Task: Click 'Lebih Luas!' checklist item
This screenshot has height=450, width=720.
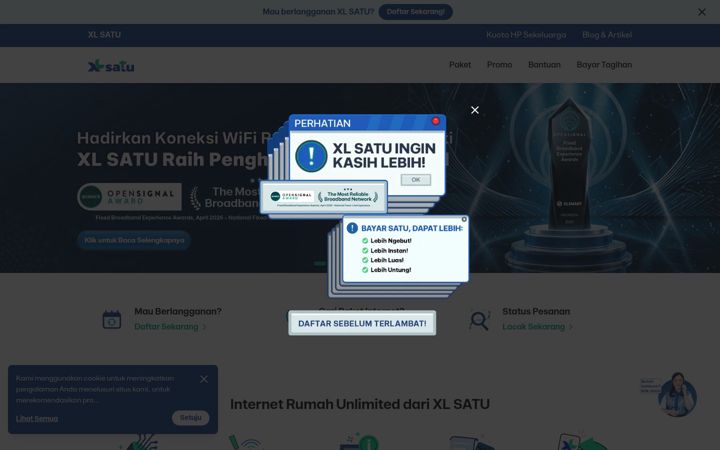Action: [382, 260]
